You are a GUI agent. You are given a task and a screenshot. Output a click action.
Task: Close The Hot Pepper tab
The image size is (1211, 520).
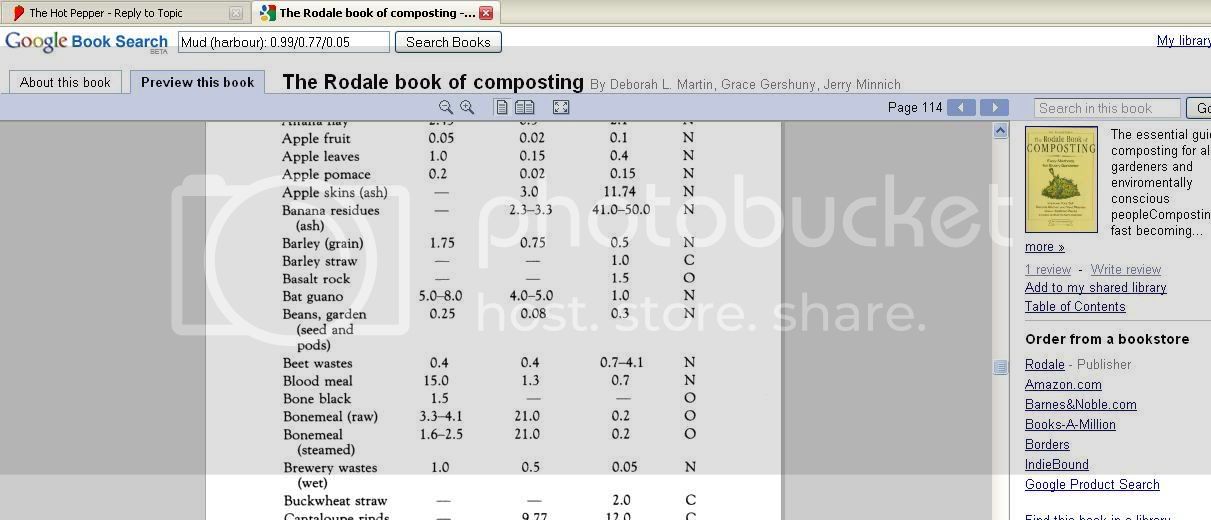[x=236, y=13]
